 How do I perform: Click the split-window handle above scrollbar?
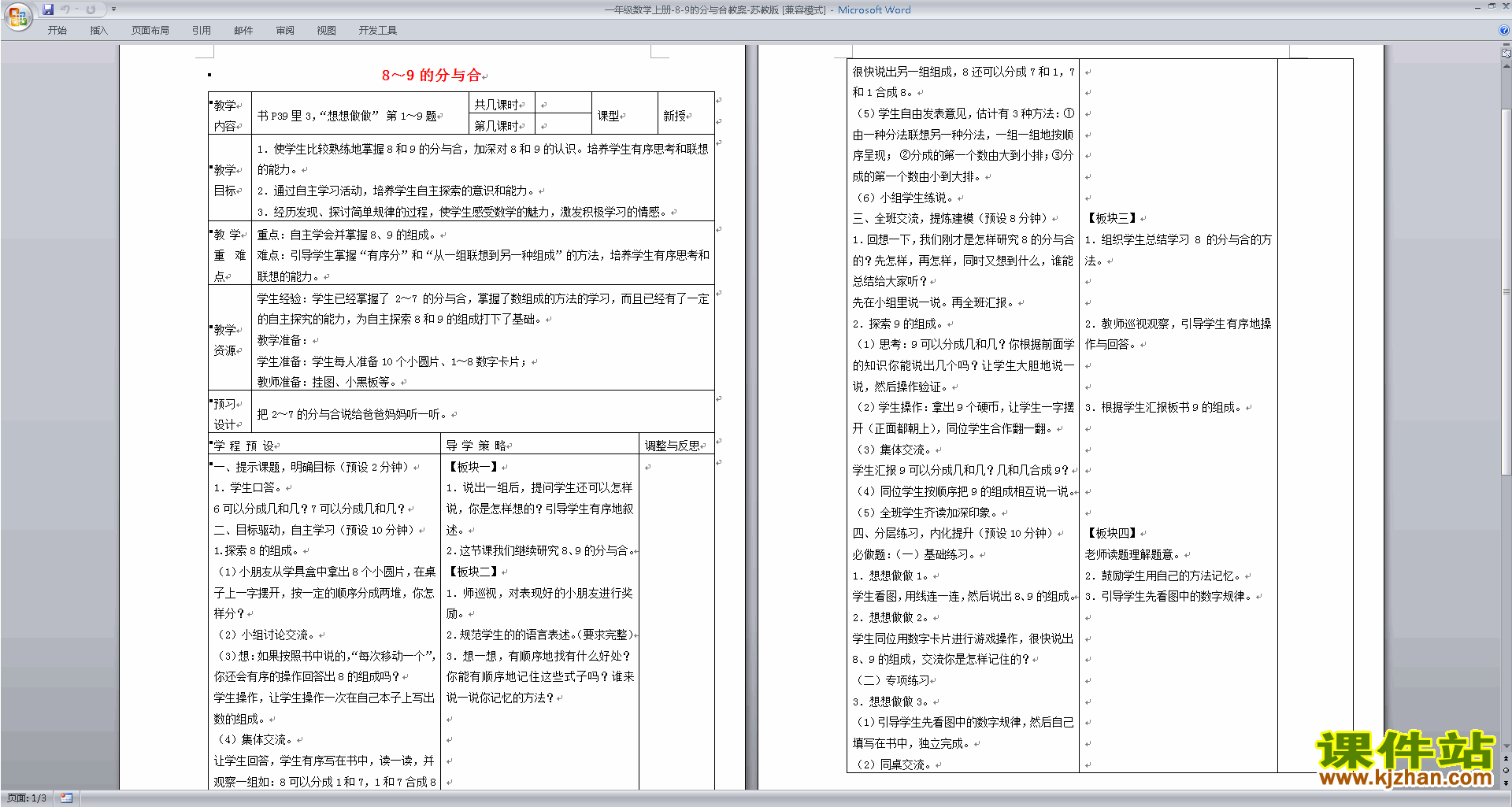(x=1506, y=46)
